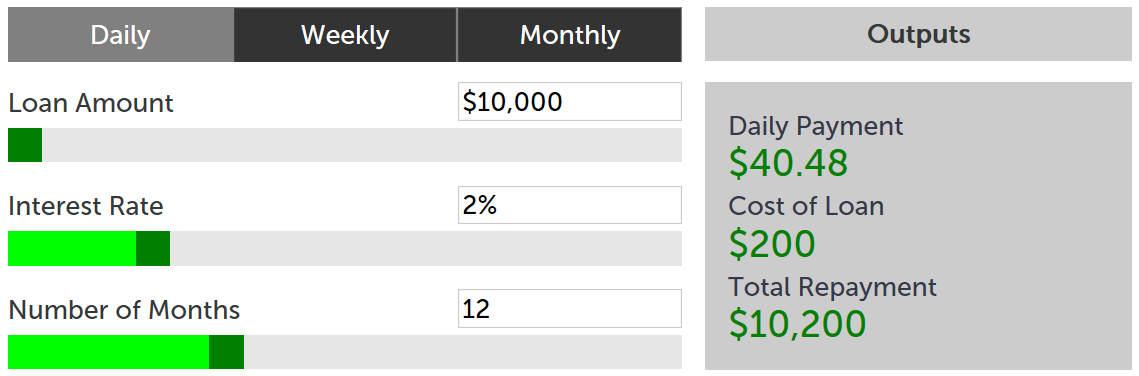The image size is (1139, 376).
Task: Switch to the Daily tab
Action: click(121, 35)
